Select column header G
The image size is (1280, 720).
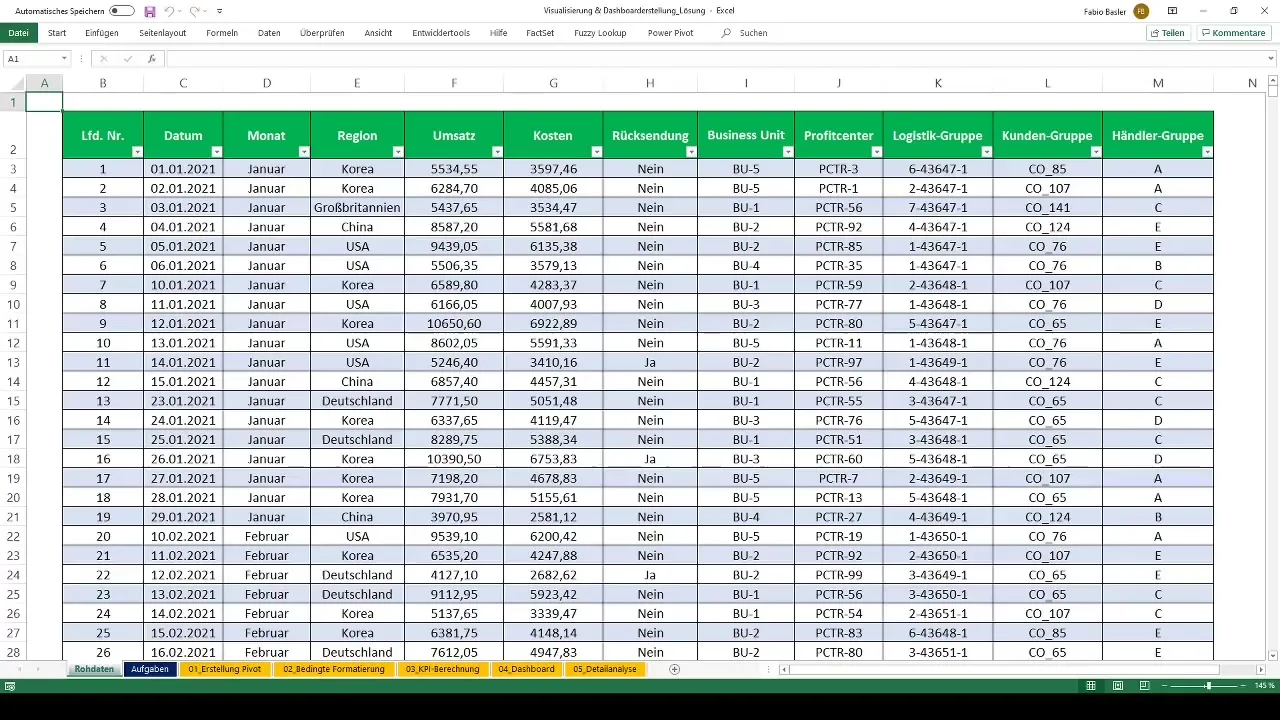tap(553, 84)
